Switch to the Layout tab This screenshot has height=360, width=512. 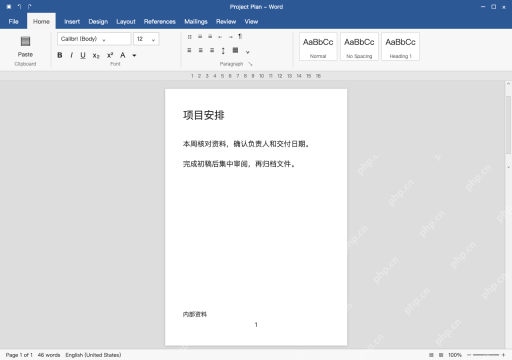[x=126, y=22]
